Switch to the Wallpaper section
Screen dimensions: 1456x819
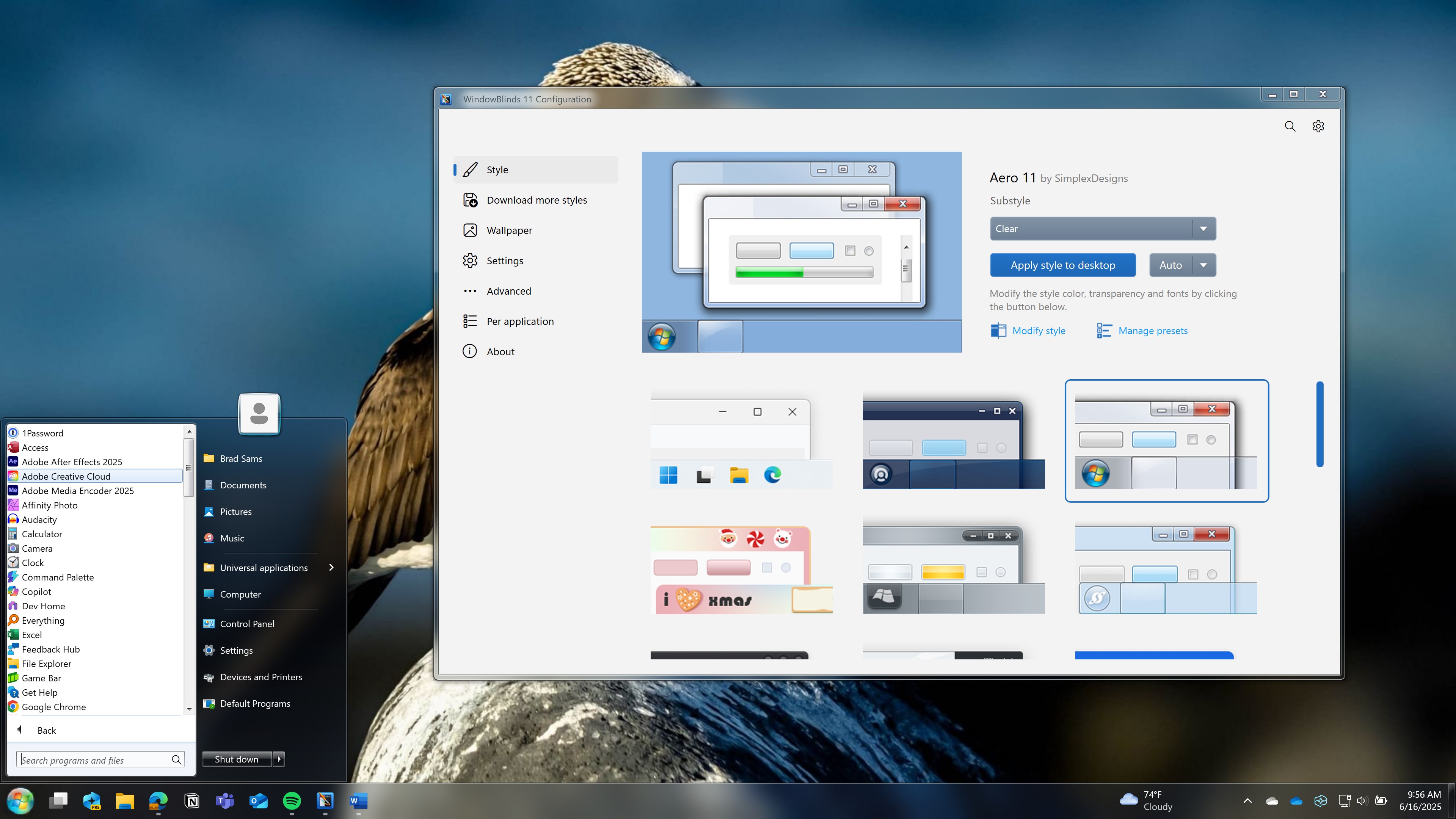coord(536,230)
